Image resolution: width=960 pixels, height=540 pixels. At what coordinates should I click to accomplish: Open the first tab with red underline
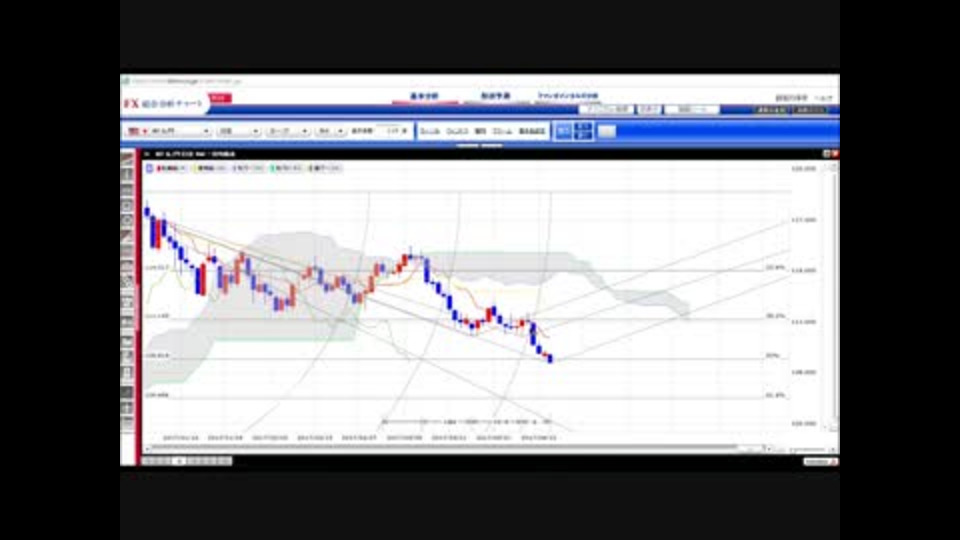[x=424, y=97]
